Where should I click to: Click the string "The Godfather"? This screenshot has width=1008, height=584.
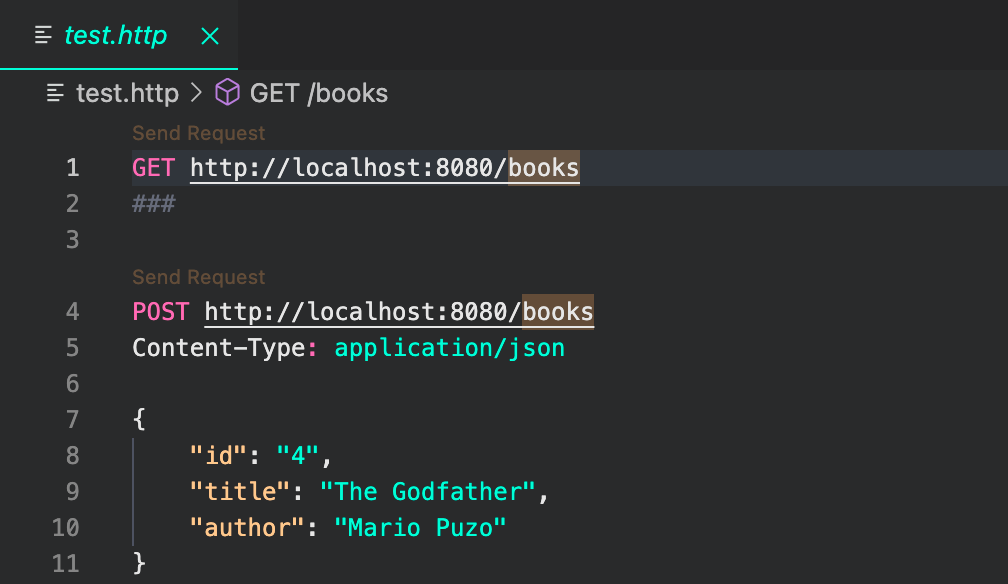428,491
